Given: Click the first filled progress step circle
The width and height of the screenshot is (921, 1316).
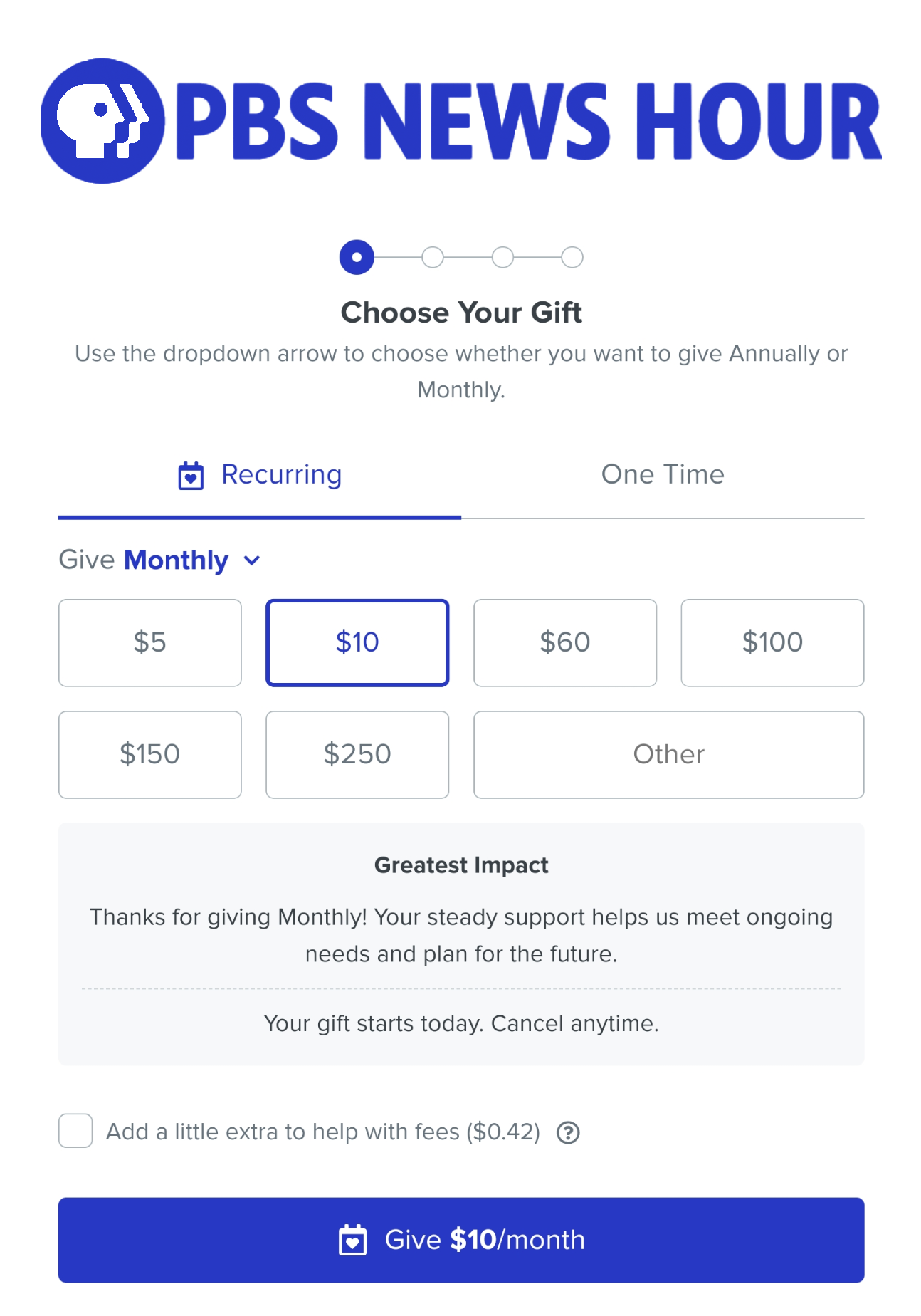Looking at the screenshot, I should pos(357,257).
